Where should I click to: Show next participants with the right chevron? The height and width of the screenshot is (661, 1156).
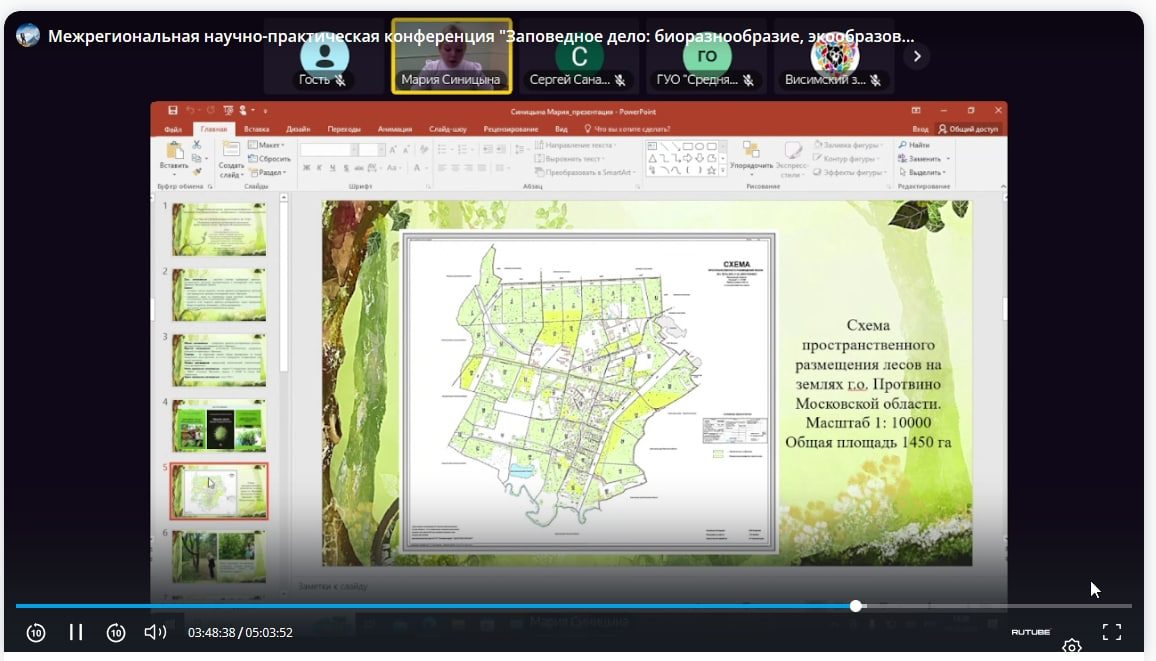click(916, 56)
